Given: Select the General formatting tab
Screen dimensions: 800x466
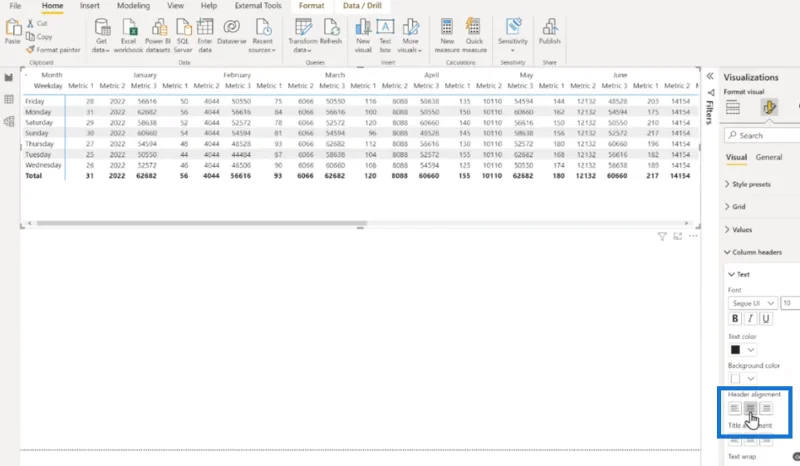Looking at the screenshot, I should 769,157.
